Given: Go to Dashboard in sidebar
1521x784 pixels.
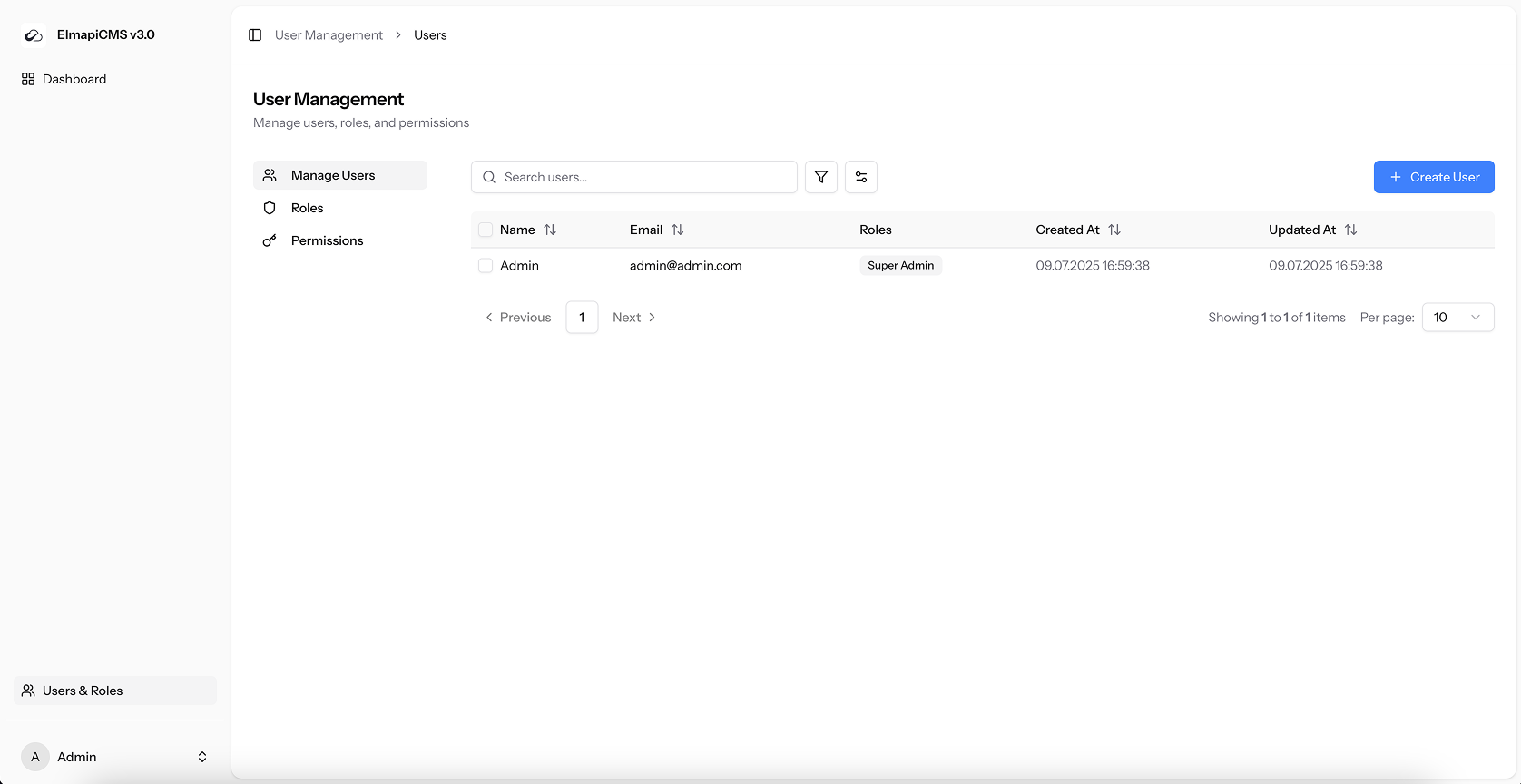Looking at the screenshot, I should [74, 80].
